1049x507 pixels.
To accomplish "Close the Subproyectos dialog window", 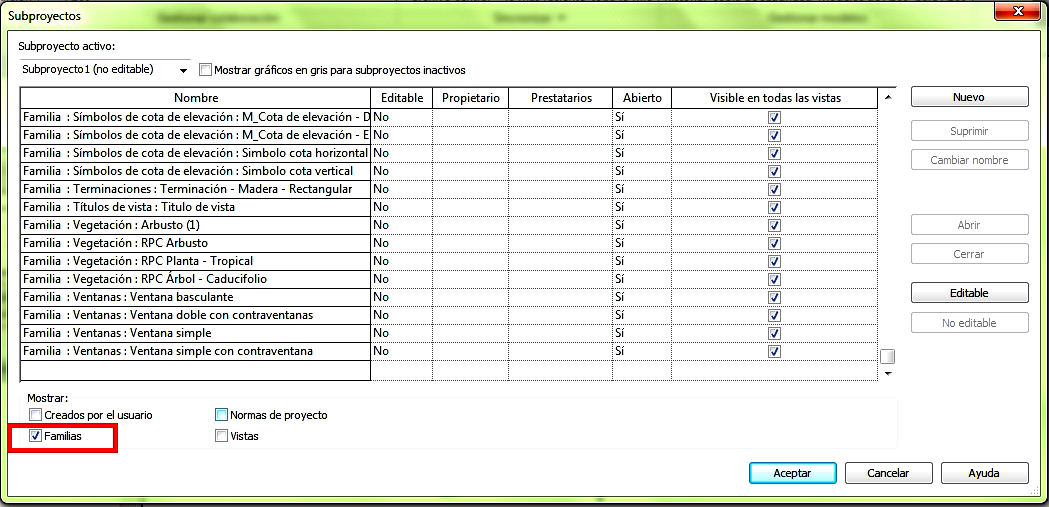I will coord(1017,12).
